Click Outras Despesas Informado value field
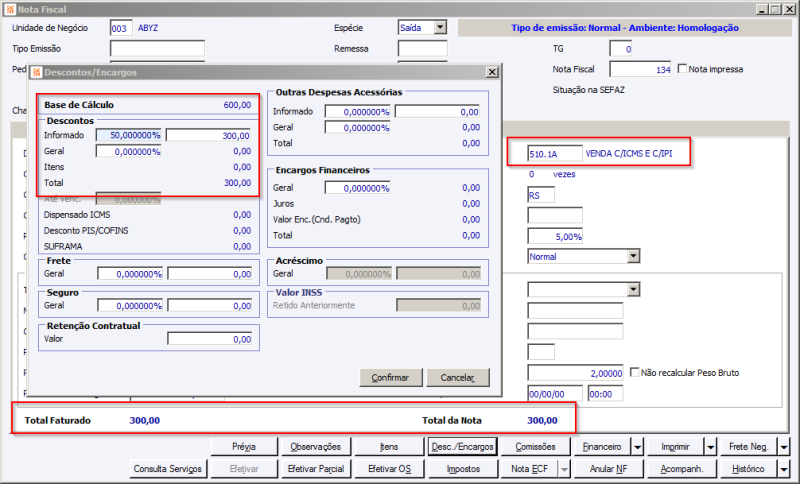The image size is (800, 484). click(438, 112)
